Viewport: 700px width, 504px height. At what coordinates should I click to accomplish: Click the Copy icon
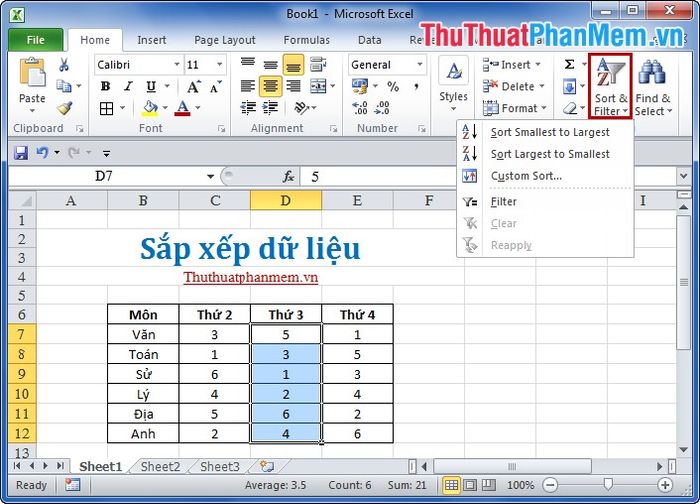64,86
